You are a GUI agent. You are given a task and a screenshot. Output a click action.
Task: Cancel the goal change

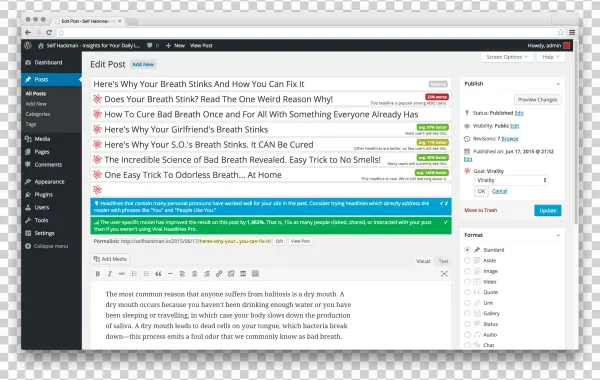499,191
